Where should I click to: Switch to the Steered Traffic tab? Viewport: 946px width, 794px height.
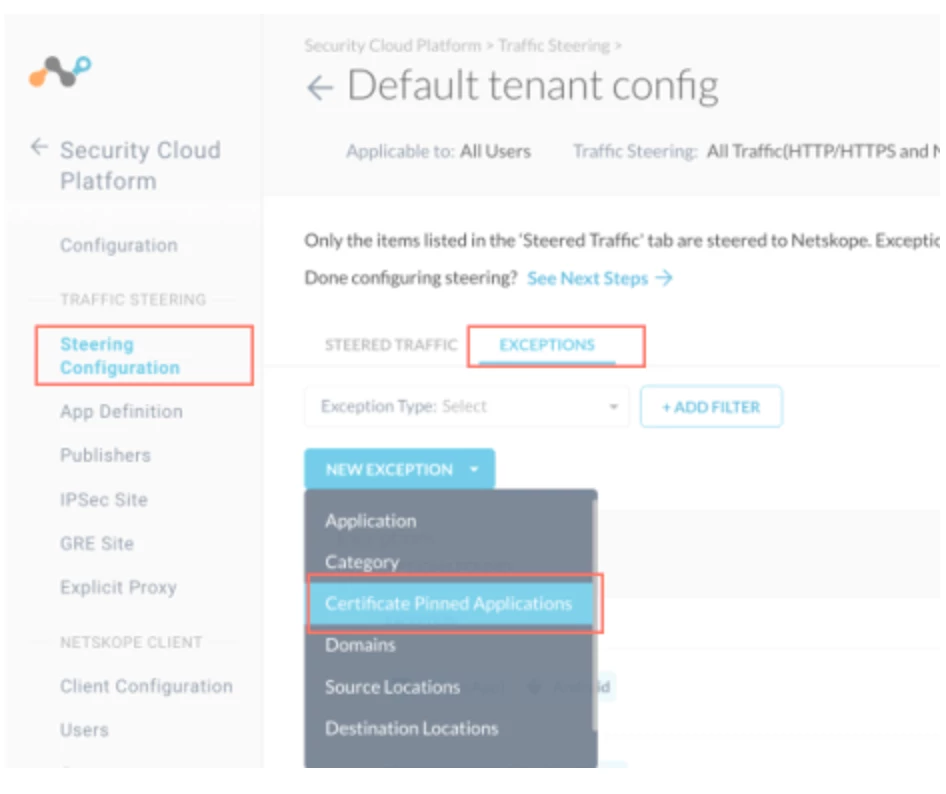tap(391, 345)
